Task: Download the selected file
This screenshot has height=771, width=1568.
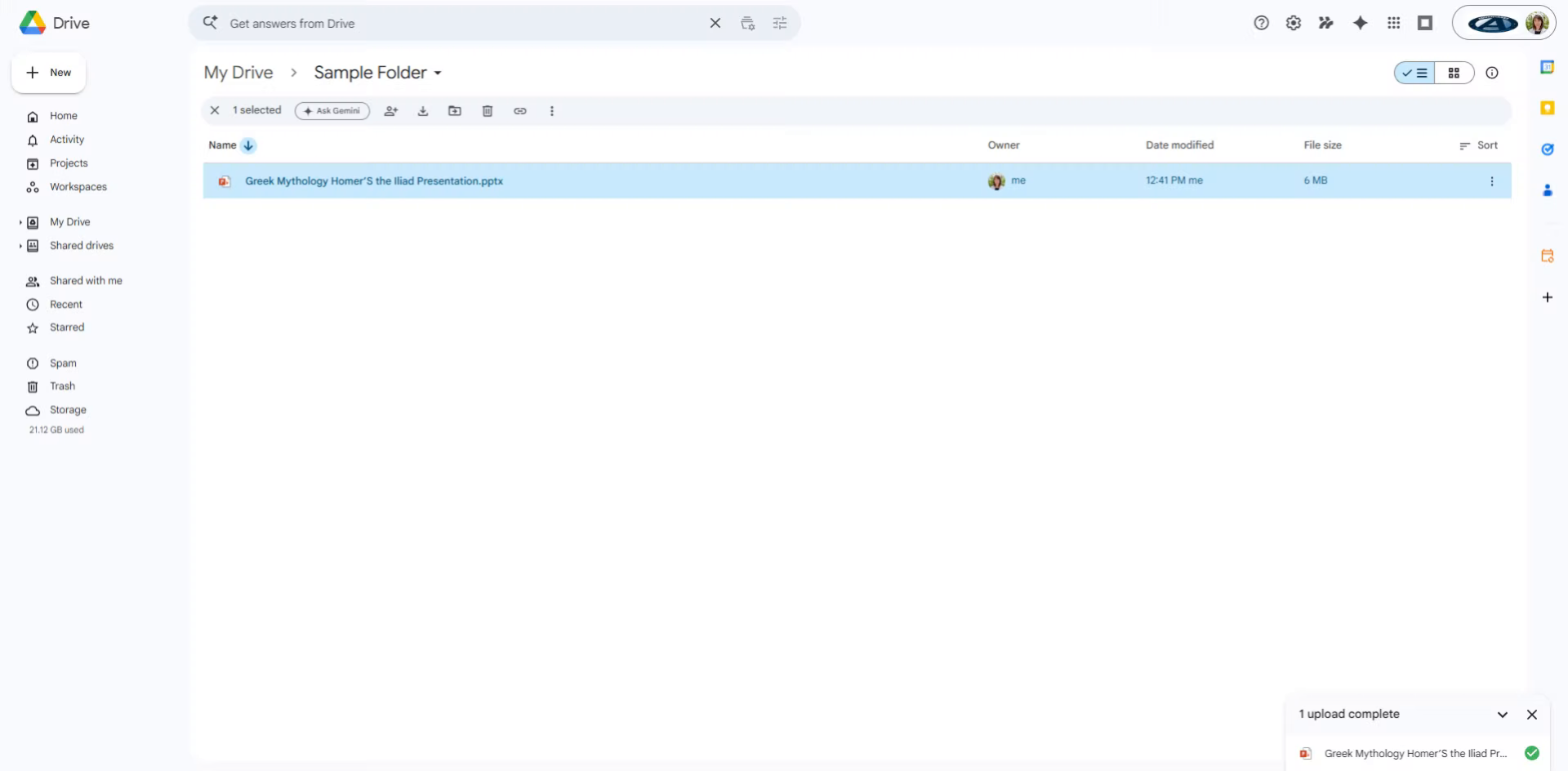Action: click(x=423, y=111)
